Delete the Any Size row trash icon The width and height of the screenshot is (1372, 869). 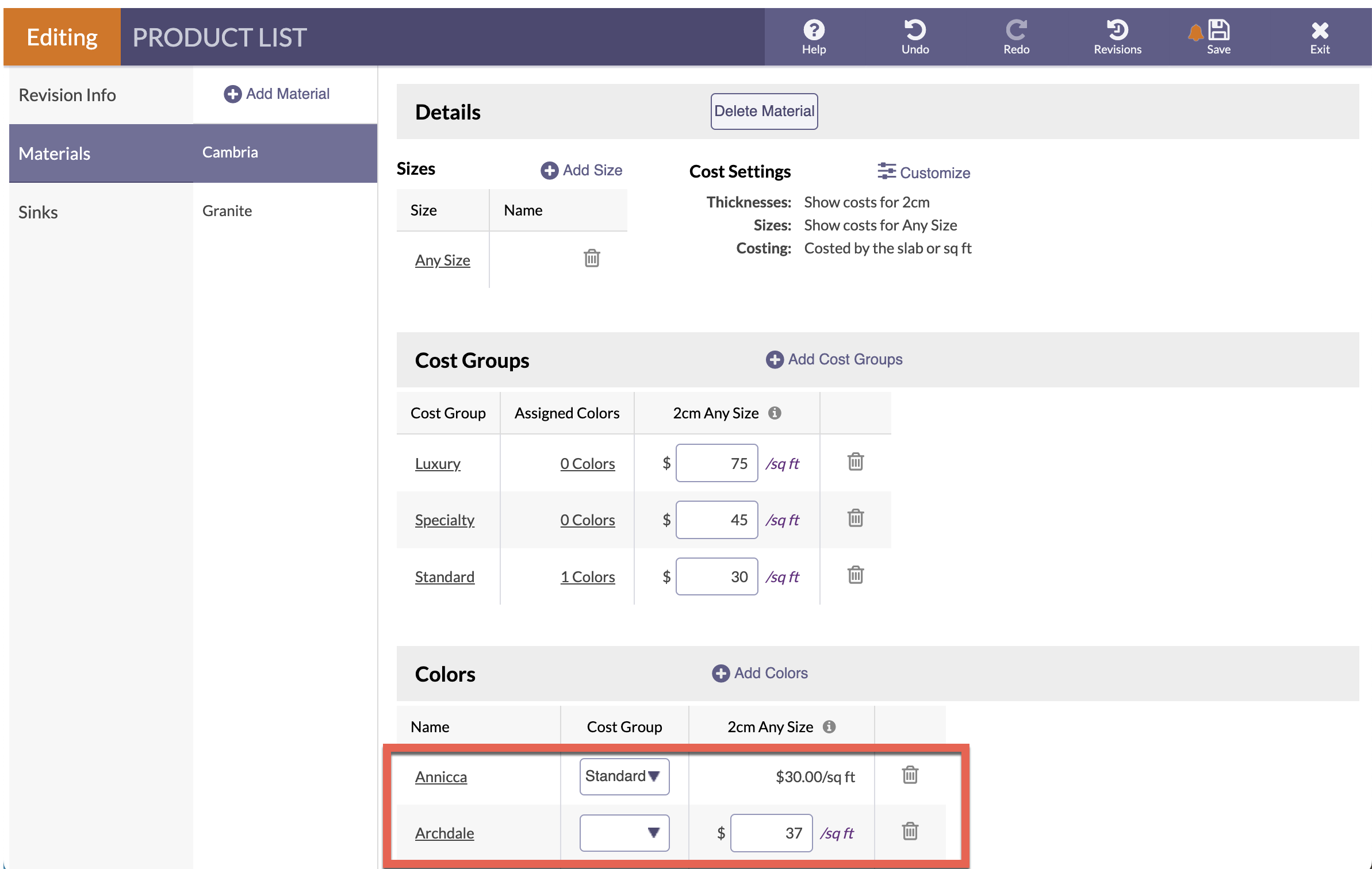coord(592,259)
